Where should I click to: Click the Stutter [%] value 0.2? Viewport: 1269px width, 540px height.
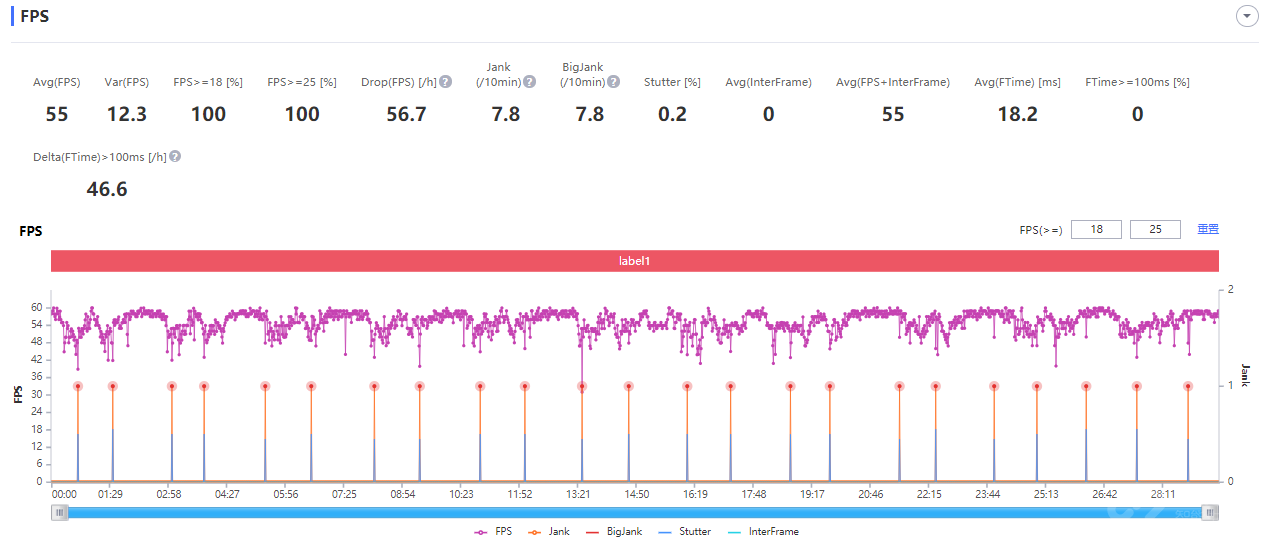(672, 115)
